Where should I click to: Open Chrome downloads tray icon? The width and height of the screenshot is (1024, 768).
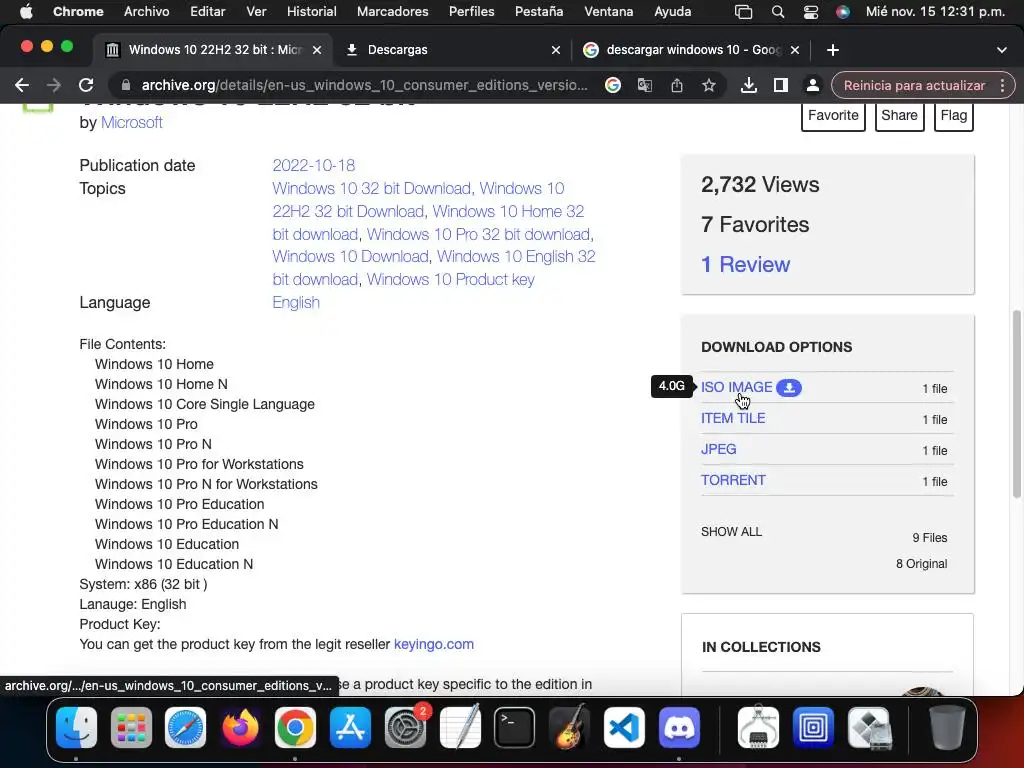(749, 85)
